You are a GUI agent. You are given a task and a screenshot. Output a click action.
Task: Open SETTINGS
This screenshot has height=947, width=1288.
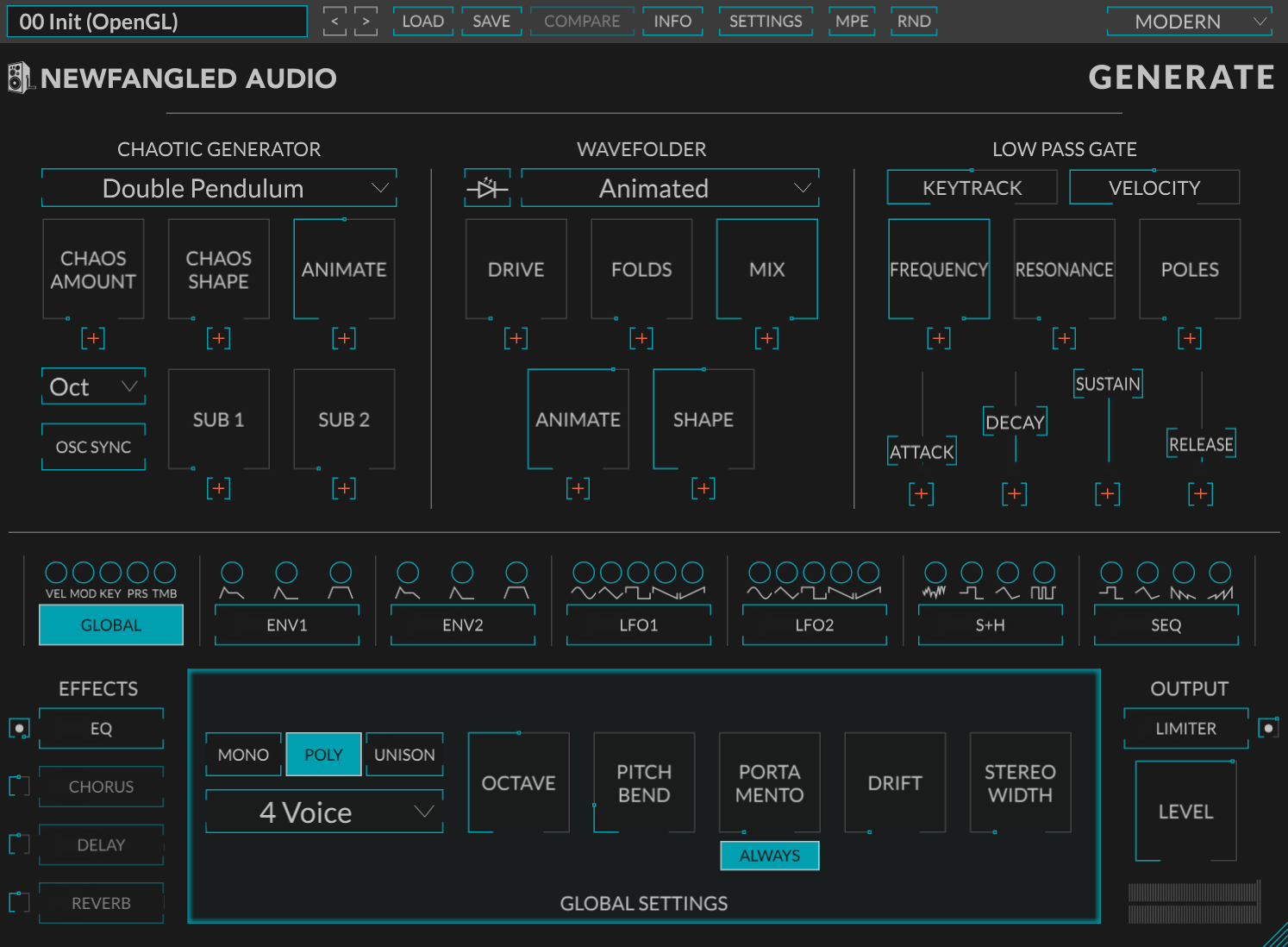[766, 21]
